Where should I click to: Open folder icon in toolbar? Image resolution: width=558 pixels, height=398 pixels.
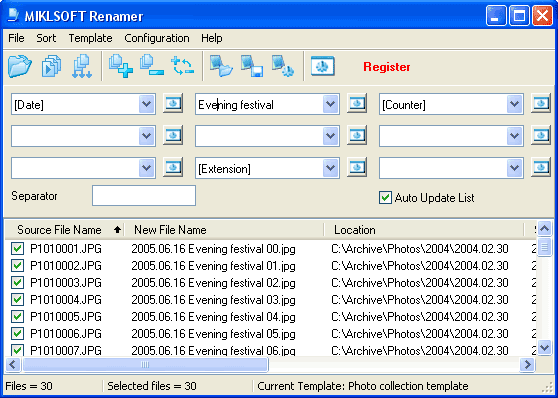pos(20,66)
